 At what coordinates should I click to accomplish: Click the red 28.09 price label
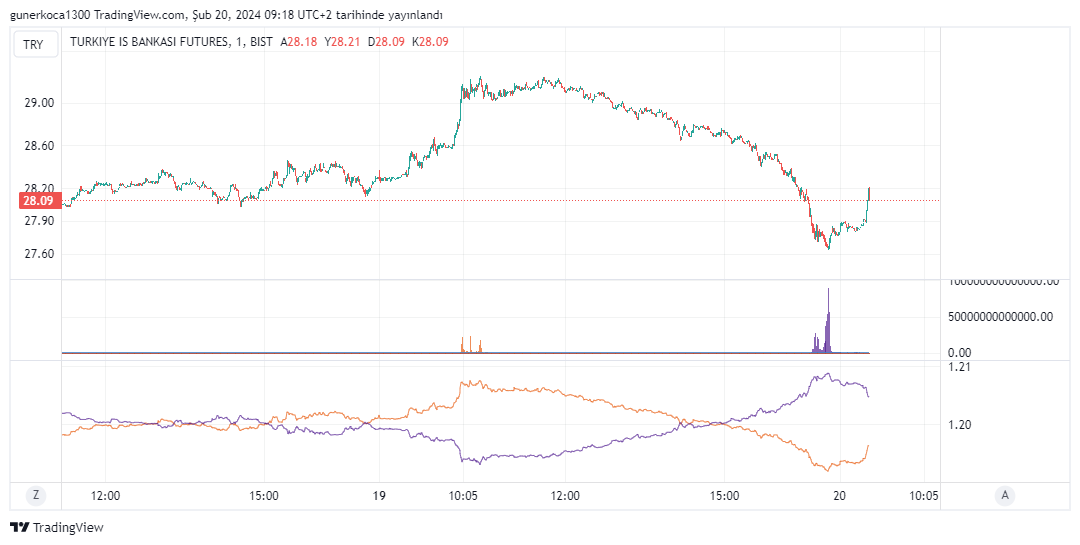(x=38, y=200)
